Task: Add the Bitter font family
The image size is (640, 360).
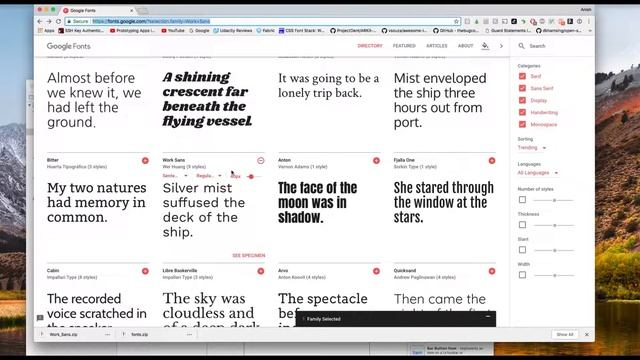Action: click(x=145, y=161)
